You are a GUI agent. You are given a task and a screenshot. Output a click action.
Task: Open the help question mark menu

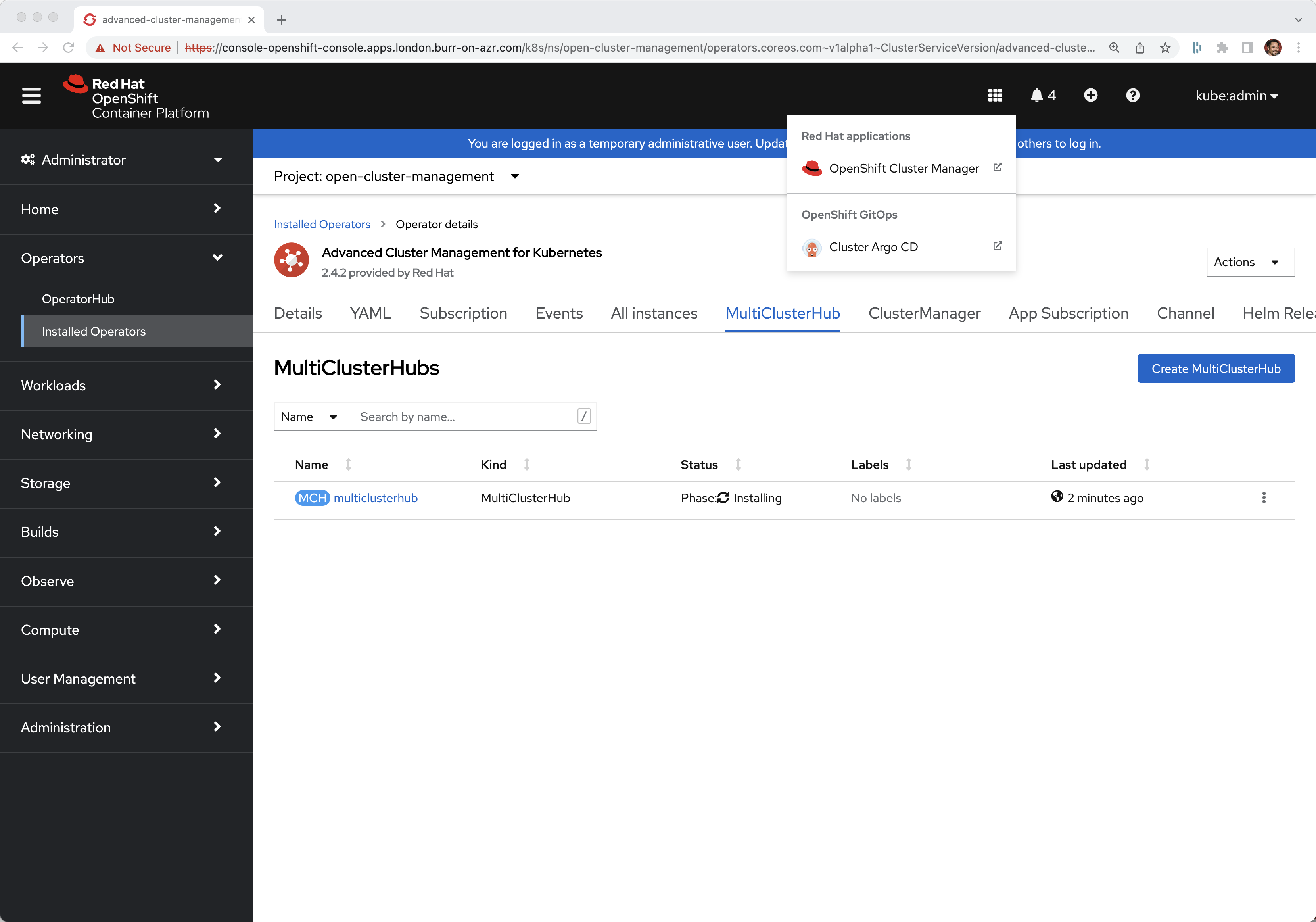pos(1133,95)
